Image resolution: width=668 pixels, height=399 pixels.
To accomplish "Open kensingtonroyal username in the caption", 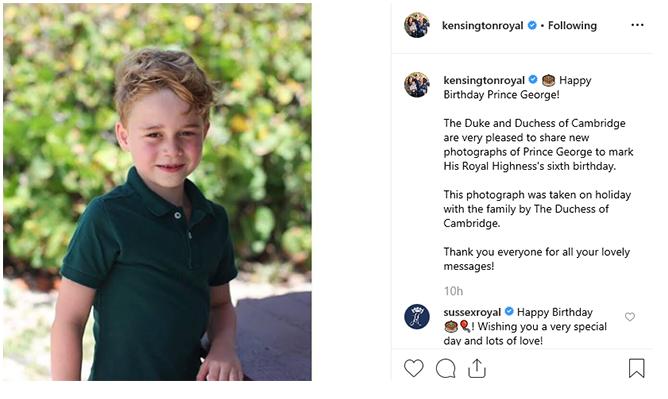I will click(484, 80).
